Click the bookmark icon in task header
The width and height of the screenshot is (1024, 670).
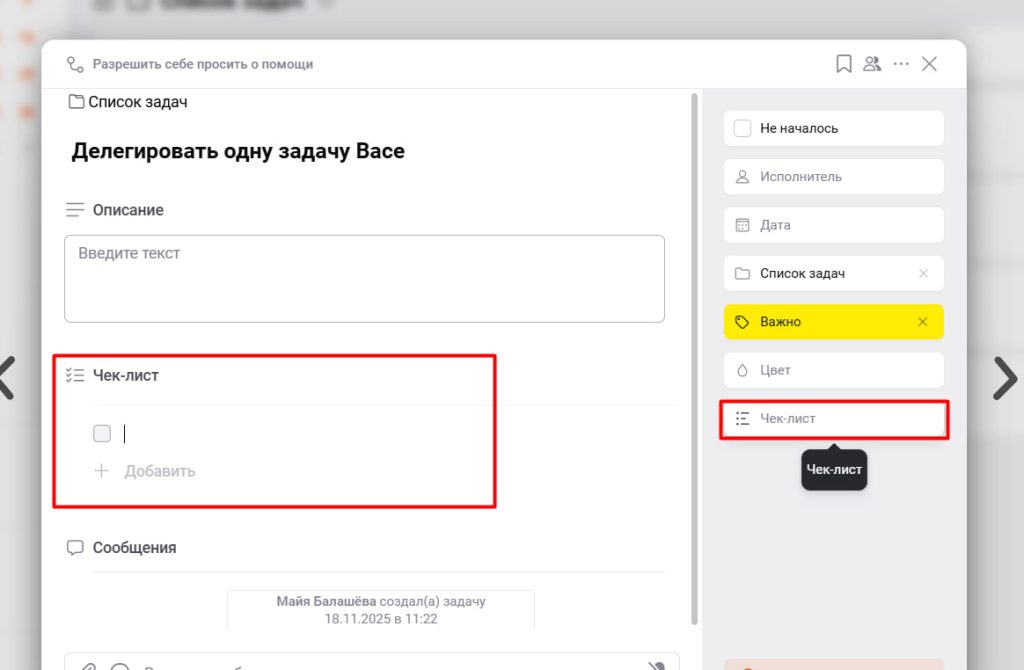(x=844, y=64)
